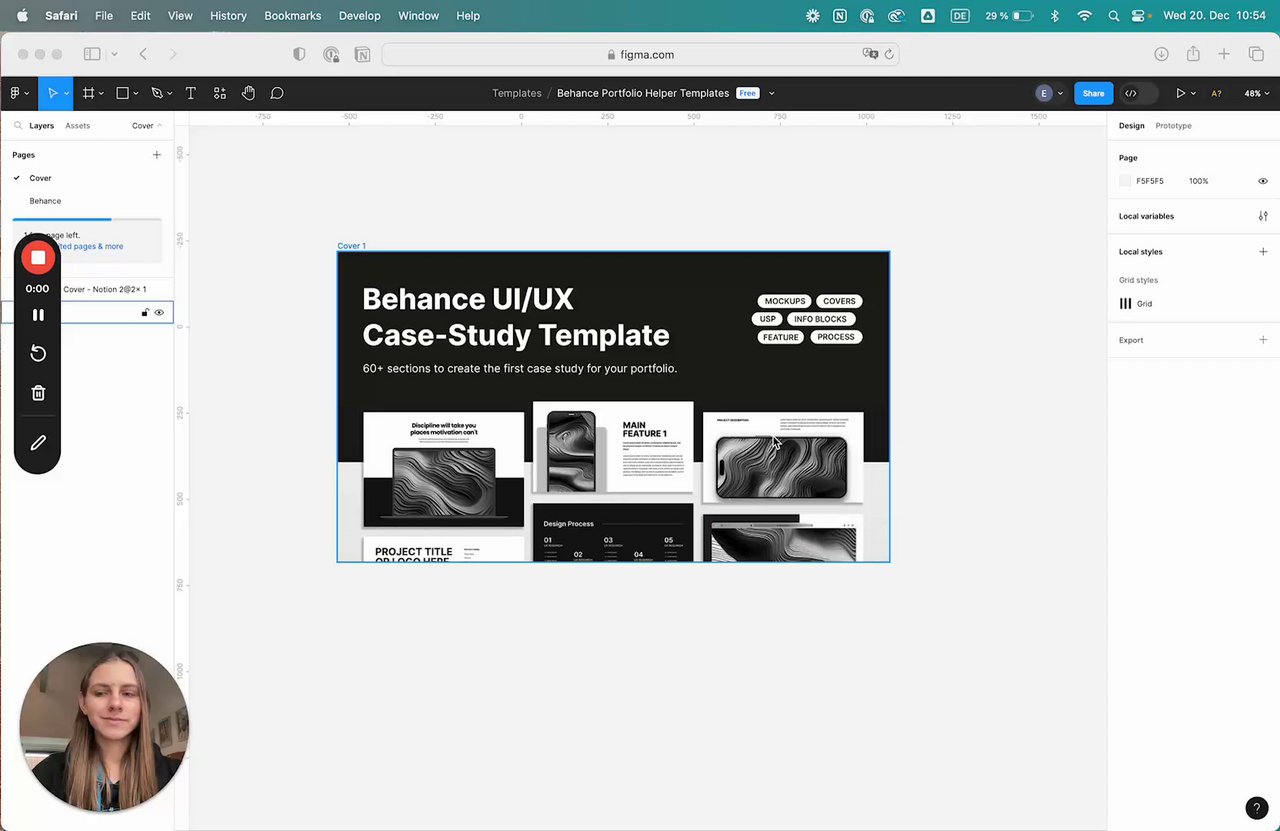Select the Cover page
This screenshot has height=831, width=1280.
(40, 178)
